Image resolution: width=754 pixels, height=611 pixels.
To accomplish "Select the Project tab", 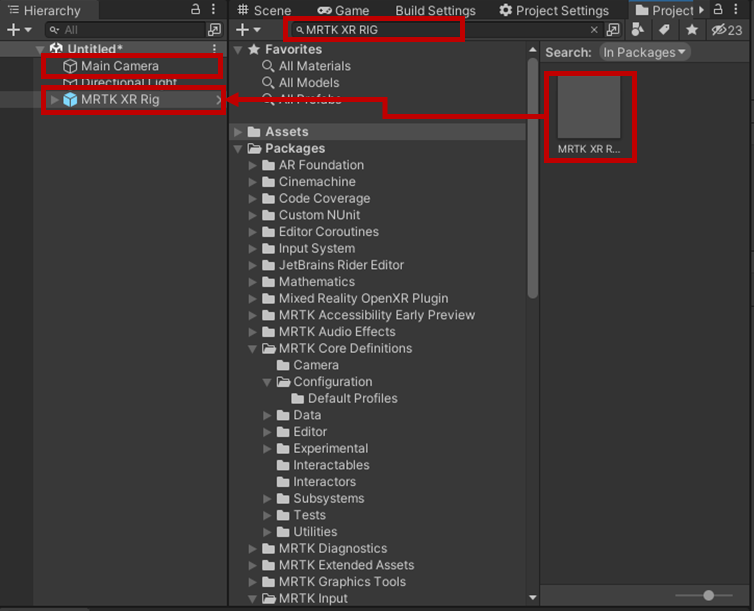I will click(664, 10).
